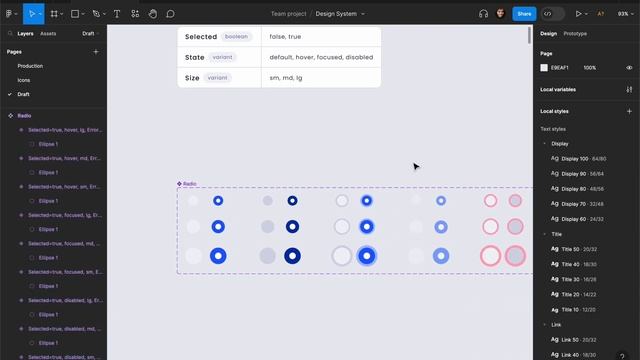Open present options dropdown arrow

tap(586, 14)
